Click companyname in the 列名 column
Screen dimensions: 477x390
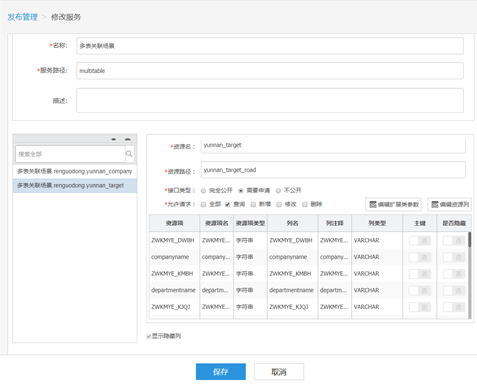(288, 257)
